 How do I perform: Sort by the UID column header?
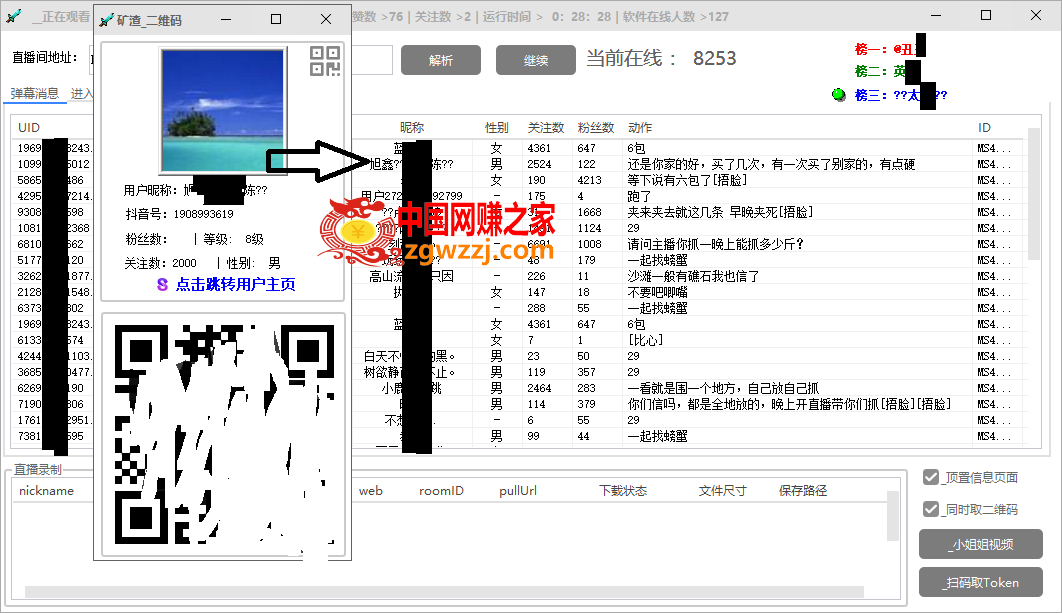(x=29, y=127)
